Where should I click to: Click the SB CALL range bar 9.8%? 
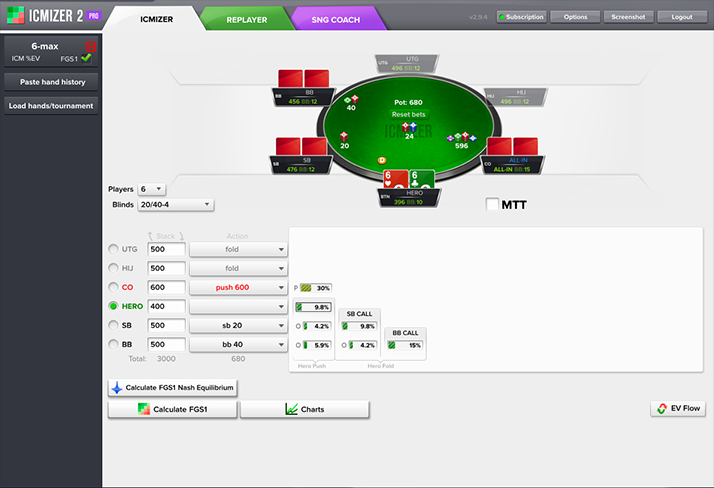point(359,326)
